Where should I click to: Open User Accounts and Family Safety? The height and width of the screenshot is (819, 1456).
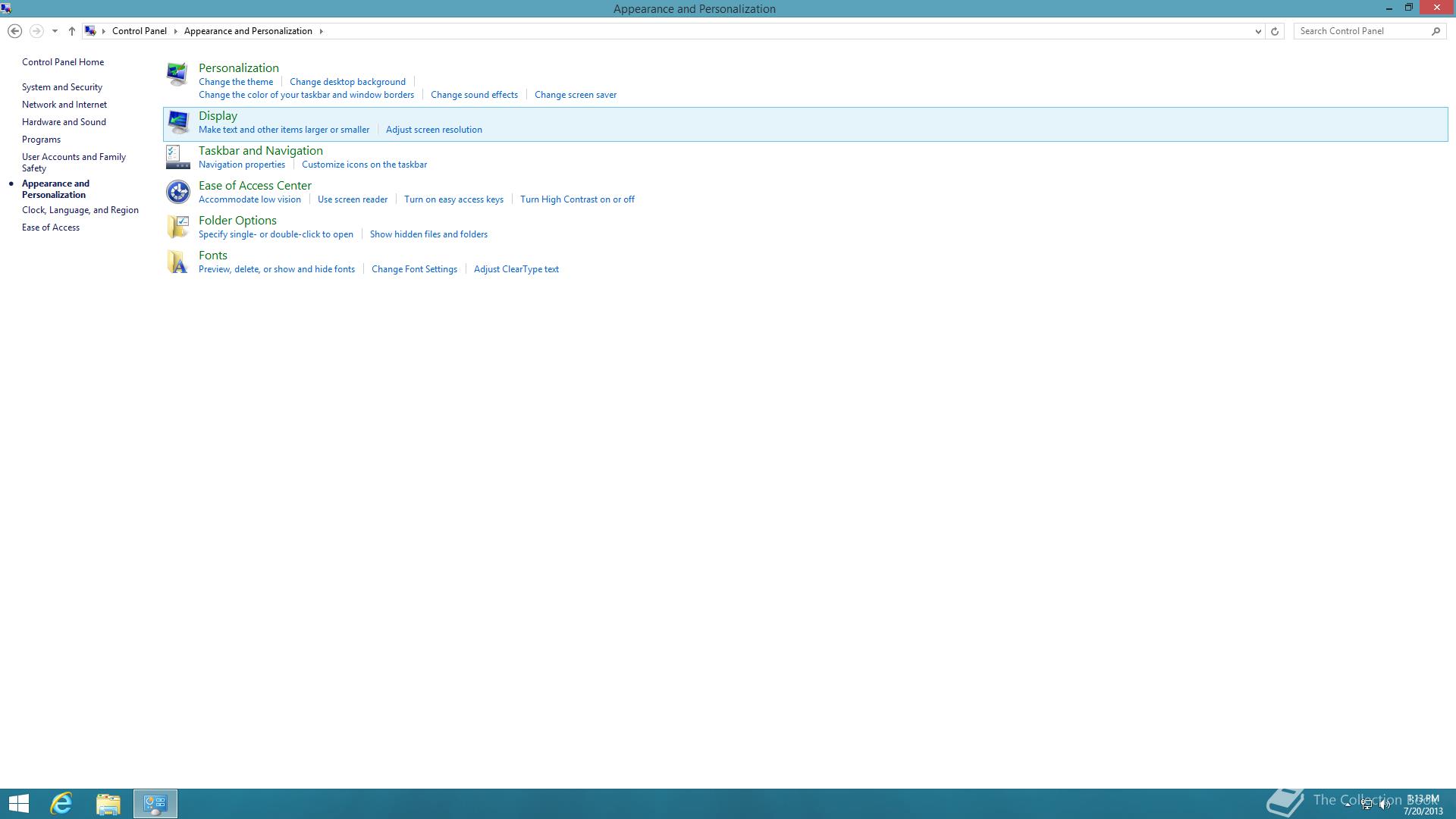tap(74, 162)
